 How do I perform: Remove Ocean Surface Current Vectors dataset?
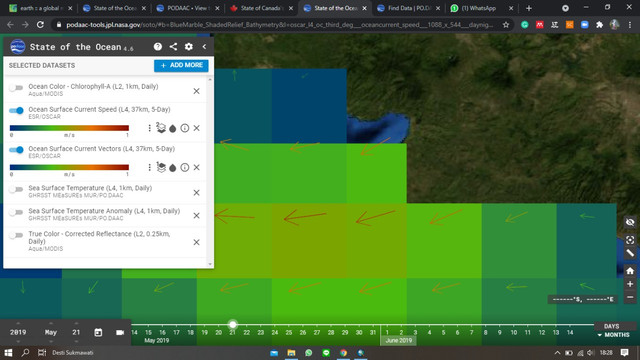[197, 167]
